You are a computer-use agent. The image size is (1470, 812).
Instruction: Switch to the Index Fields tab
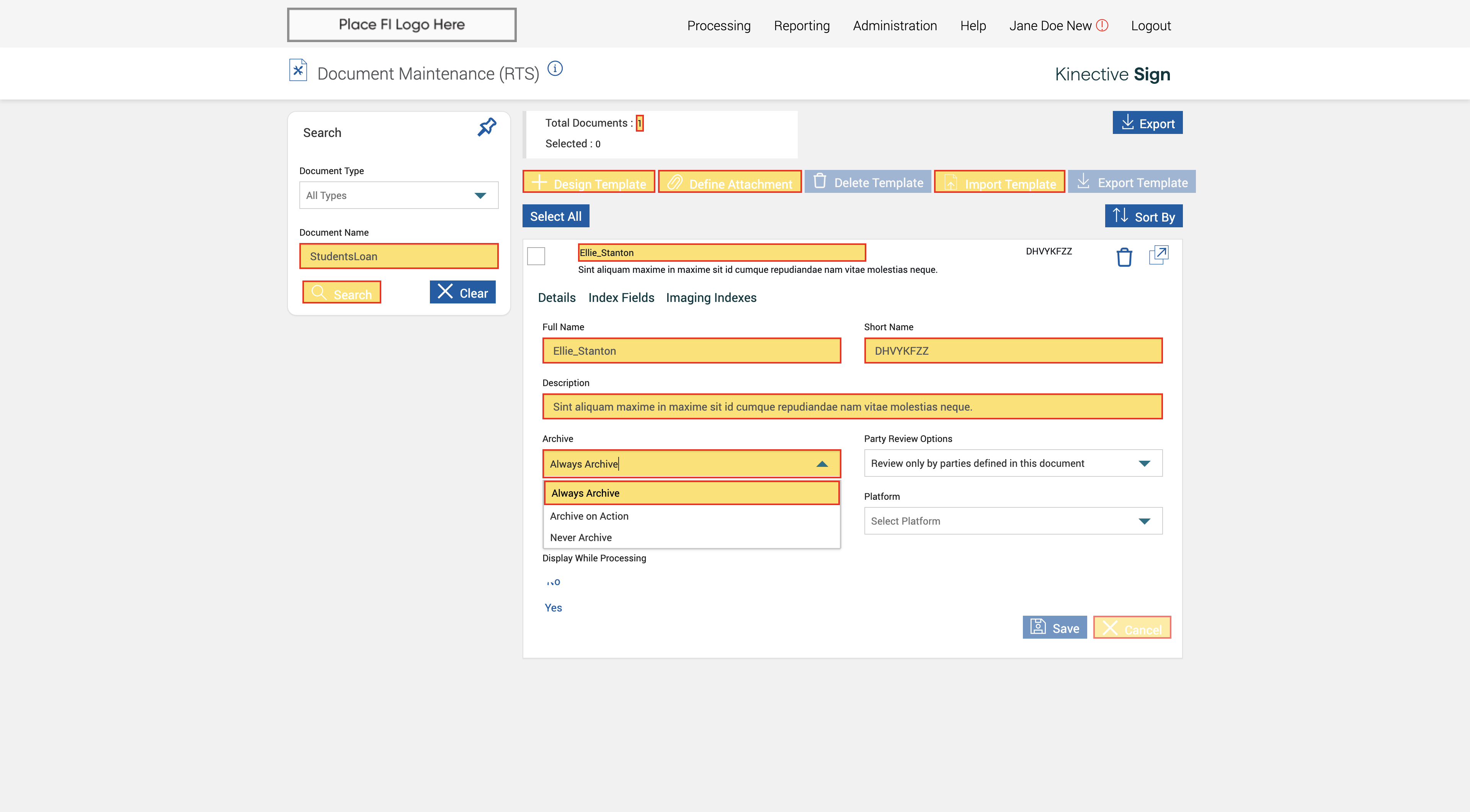[x=621, y=298]
